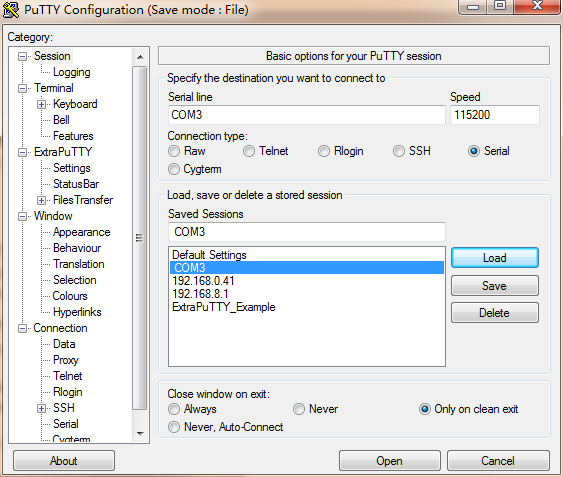The width and height of the screenshot is (563, 477).
Task: Open ExtraPuTTY Settings category
Action: [x=71, y=168]
